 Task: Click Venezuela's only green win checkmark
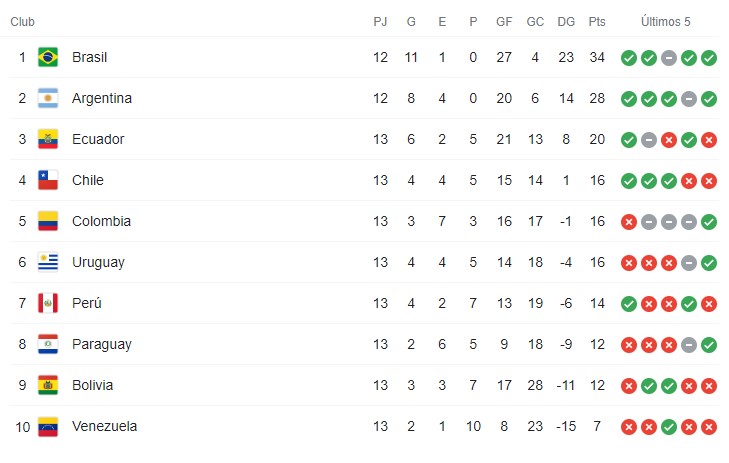point(669,427)
